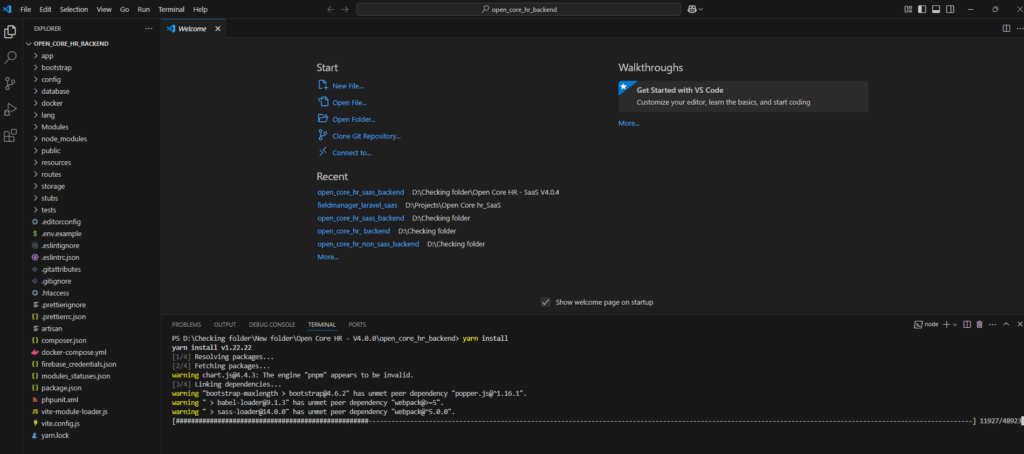
Task: Open the terminal launch profile dropdown
Action: coord(955,325)
